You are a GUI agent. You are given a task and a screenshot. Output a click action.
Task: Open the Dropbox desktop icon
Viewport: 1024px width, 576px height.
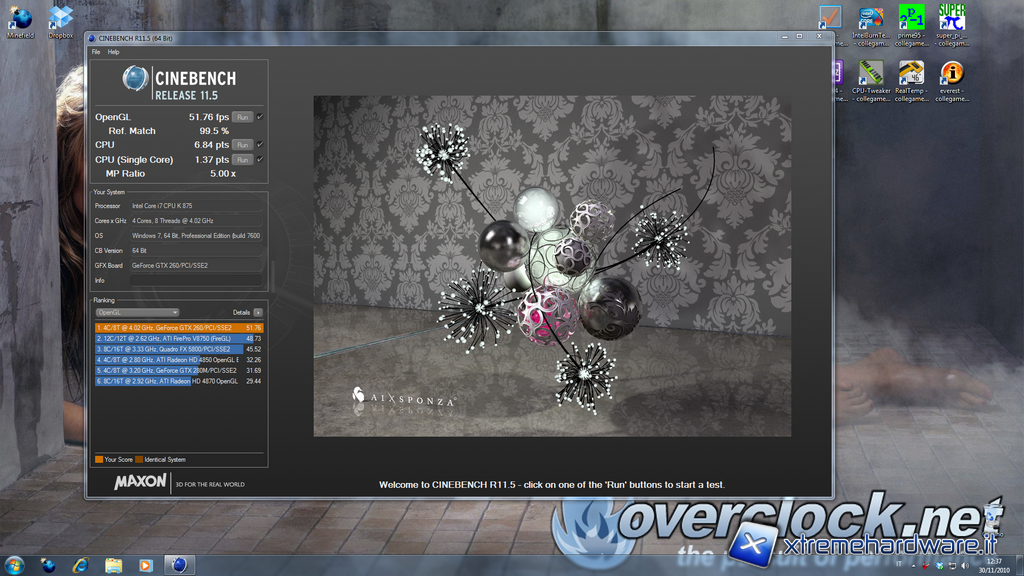click(61, 20)
